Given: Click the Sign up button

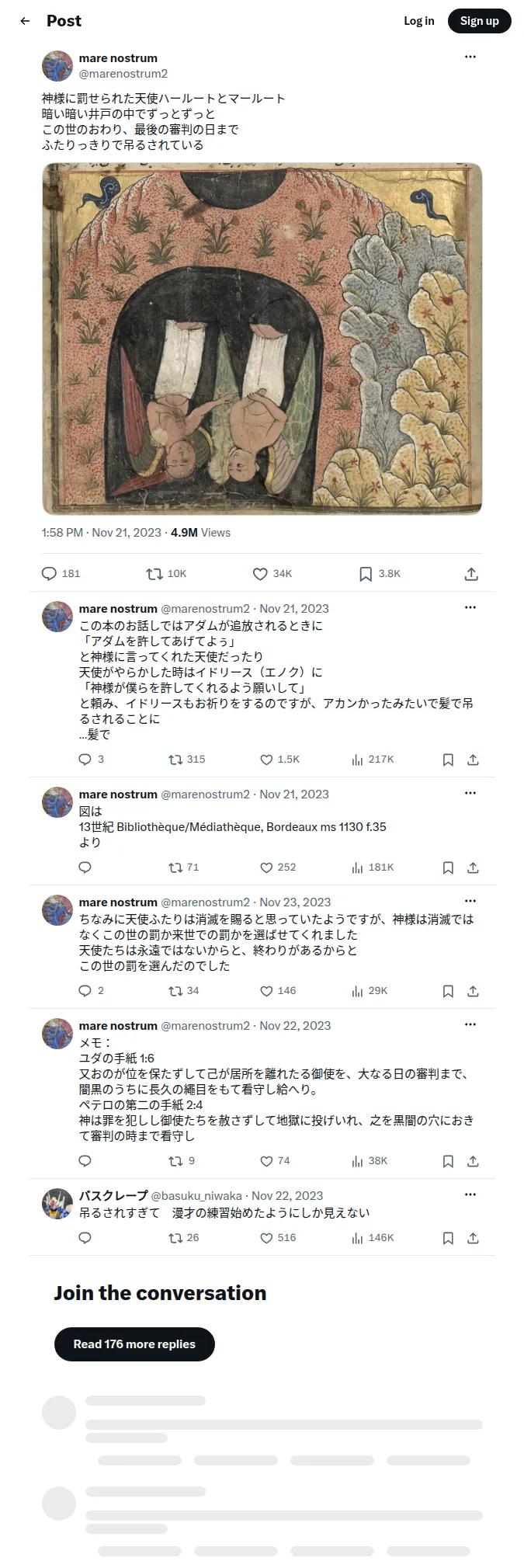Looking at the screenshot, I should [480, 21].
